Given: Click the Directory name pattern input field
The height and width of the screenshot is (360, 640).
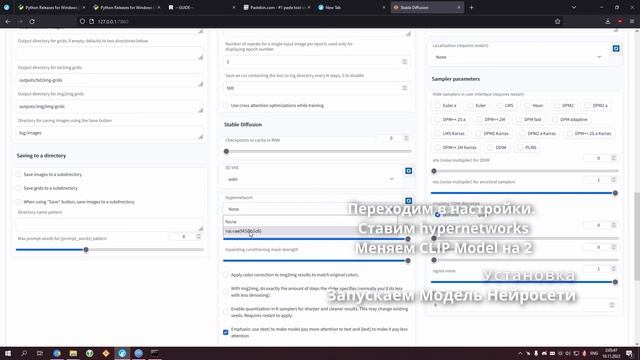Looking at the screenshot, I should point(109,224).
